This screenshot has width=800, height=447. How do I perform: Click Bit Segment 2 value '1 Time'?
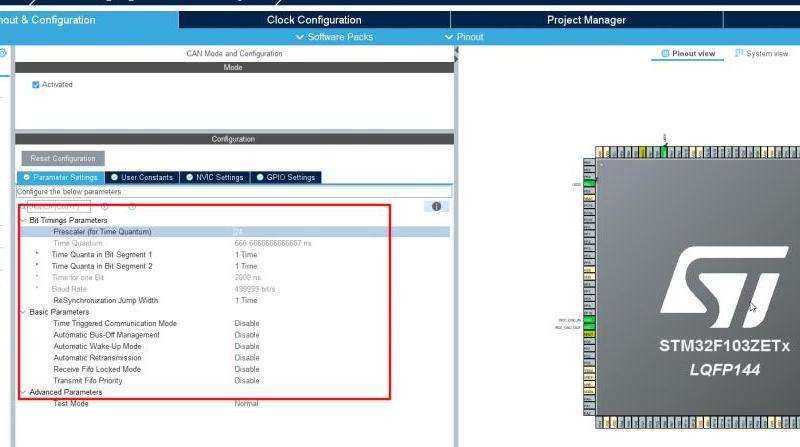tap(246, 266)
